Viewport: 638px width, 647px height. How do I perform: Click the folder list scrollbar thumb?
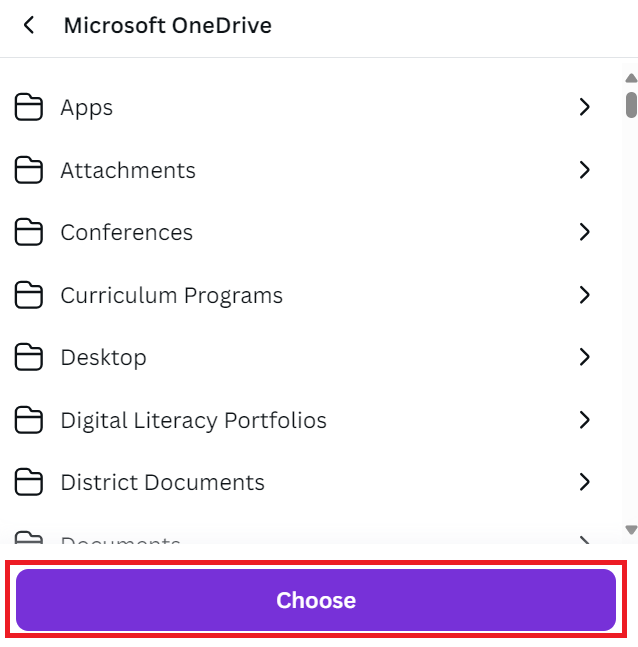tap(631, 105)
